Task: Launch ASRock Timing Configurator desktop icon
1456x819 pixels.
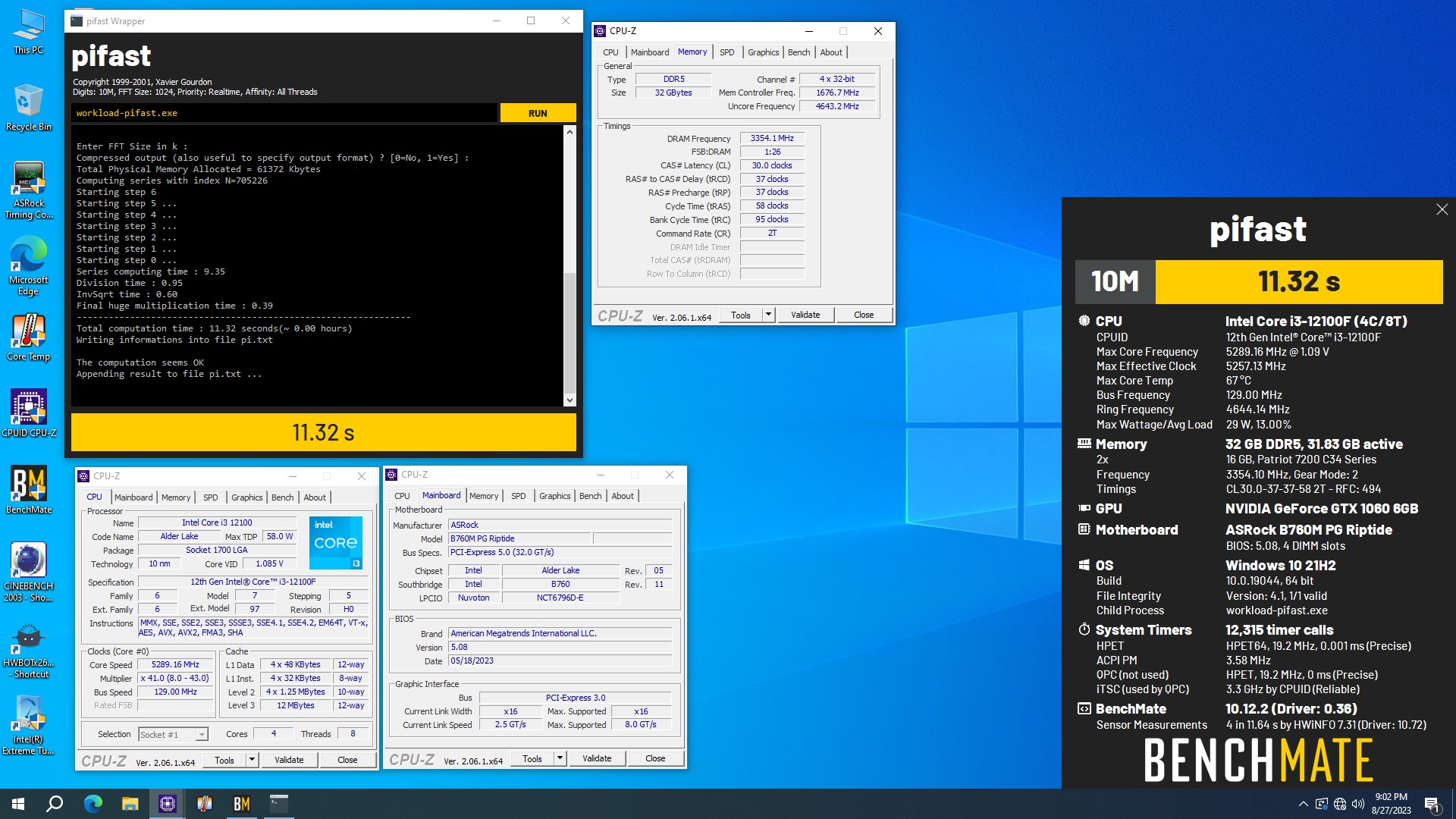Action: (29, 190)
